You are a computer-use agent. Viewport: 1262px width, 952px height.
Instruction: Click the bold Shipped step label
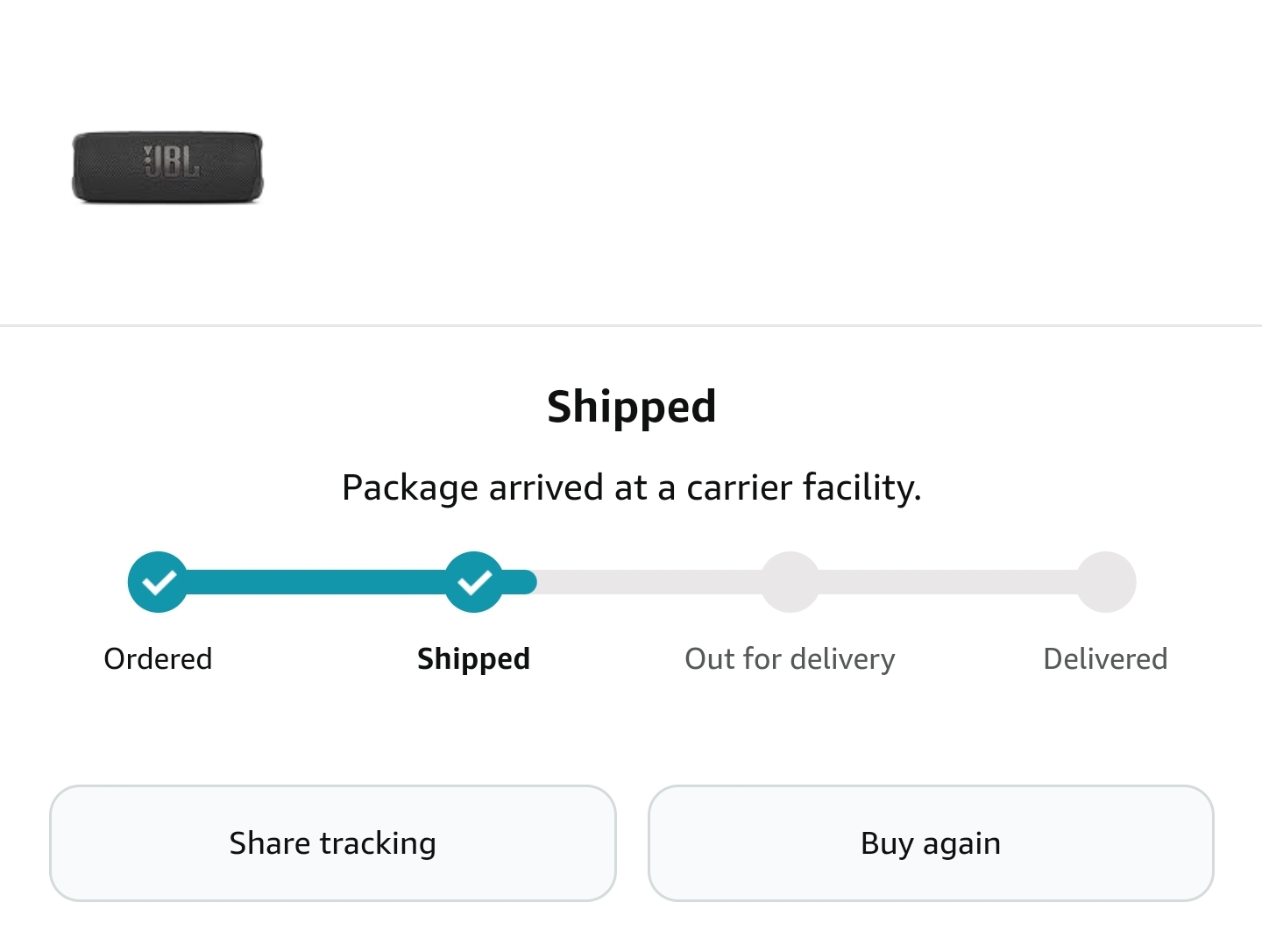tap(474, 659)
